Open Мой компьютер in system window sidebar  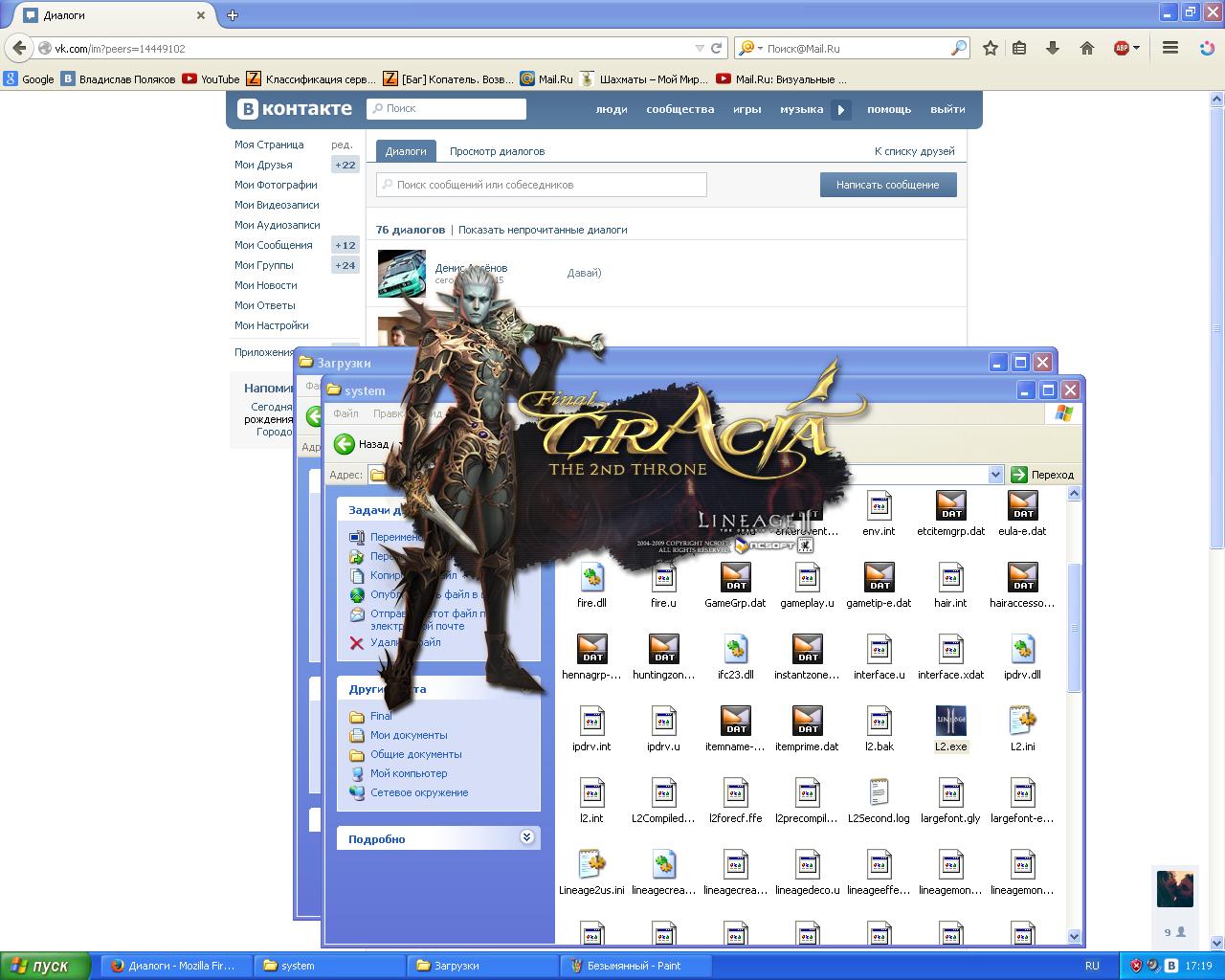(x=408, y=773)
